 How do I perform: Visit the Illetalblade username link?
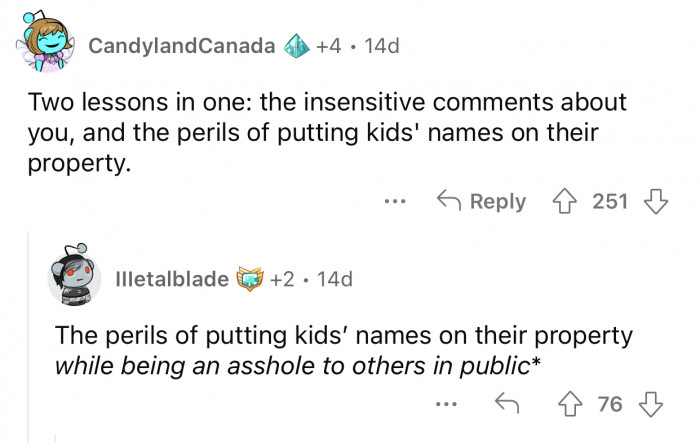[x=172, y=279]
